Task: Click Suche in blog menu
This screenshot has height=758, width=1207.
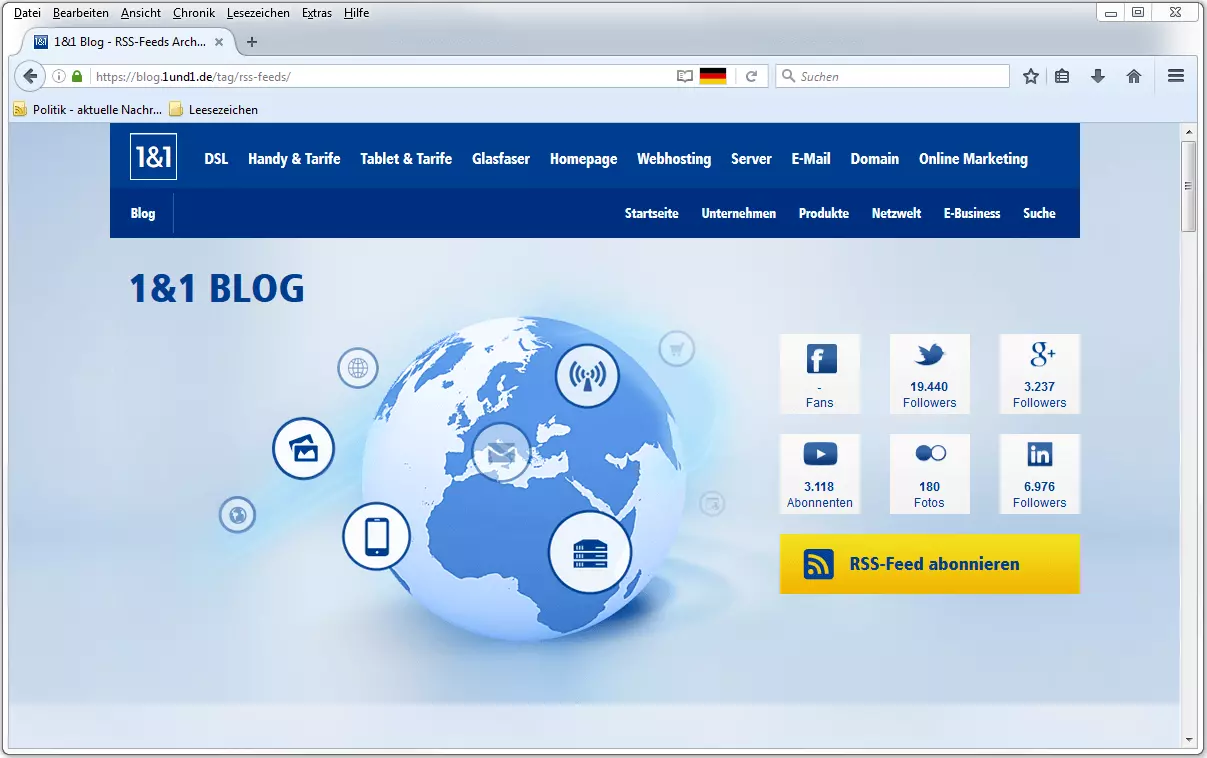Action: 1039,213
